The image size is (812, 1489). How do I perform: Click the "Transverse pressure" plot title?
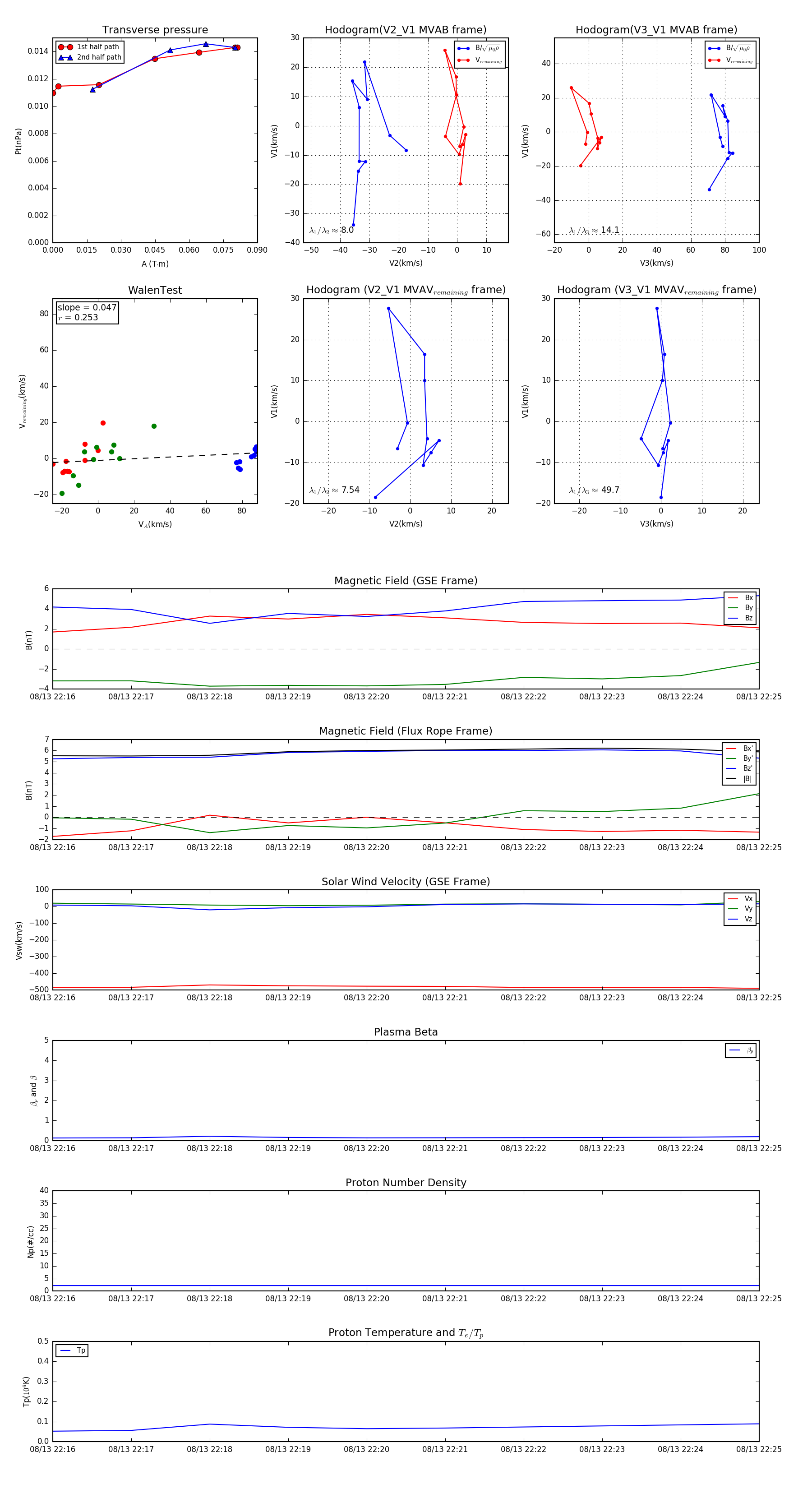155,30
